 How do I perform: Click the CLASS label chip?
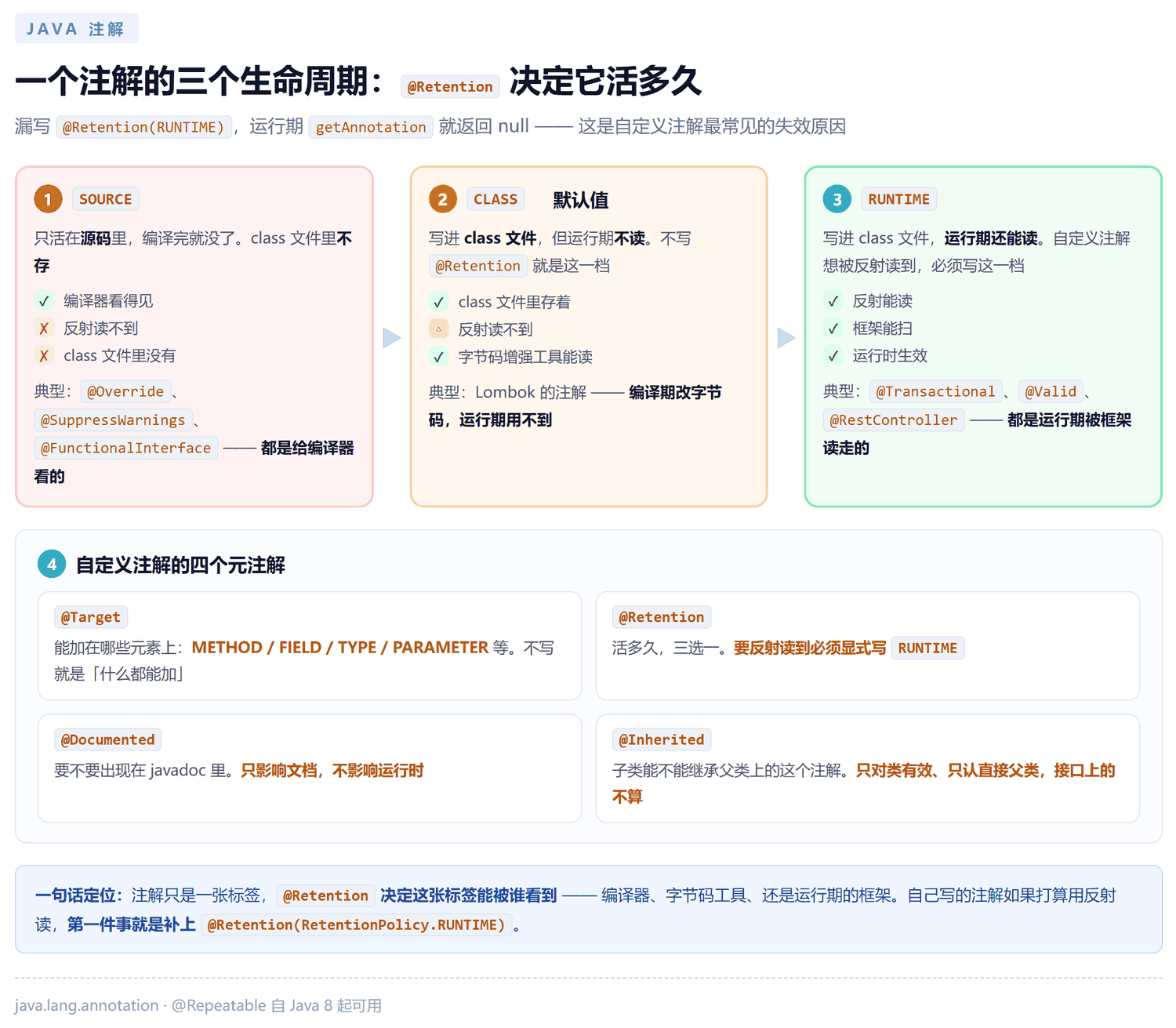(x=495, y=199)
